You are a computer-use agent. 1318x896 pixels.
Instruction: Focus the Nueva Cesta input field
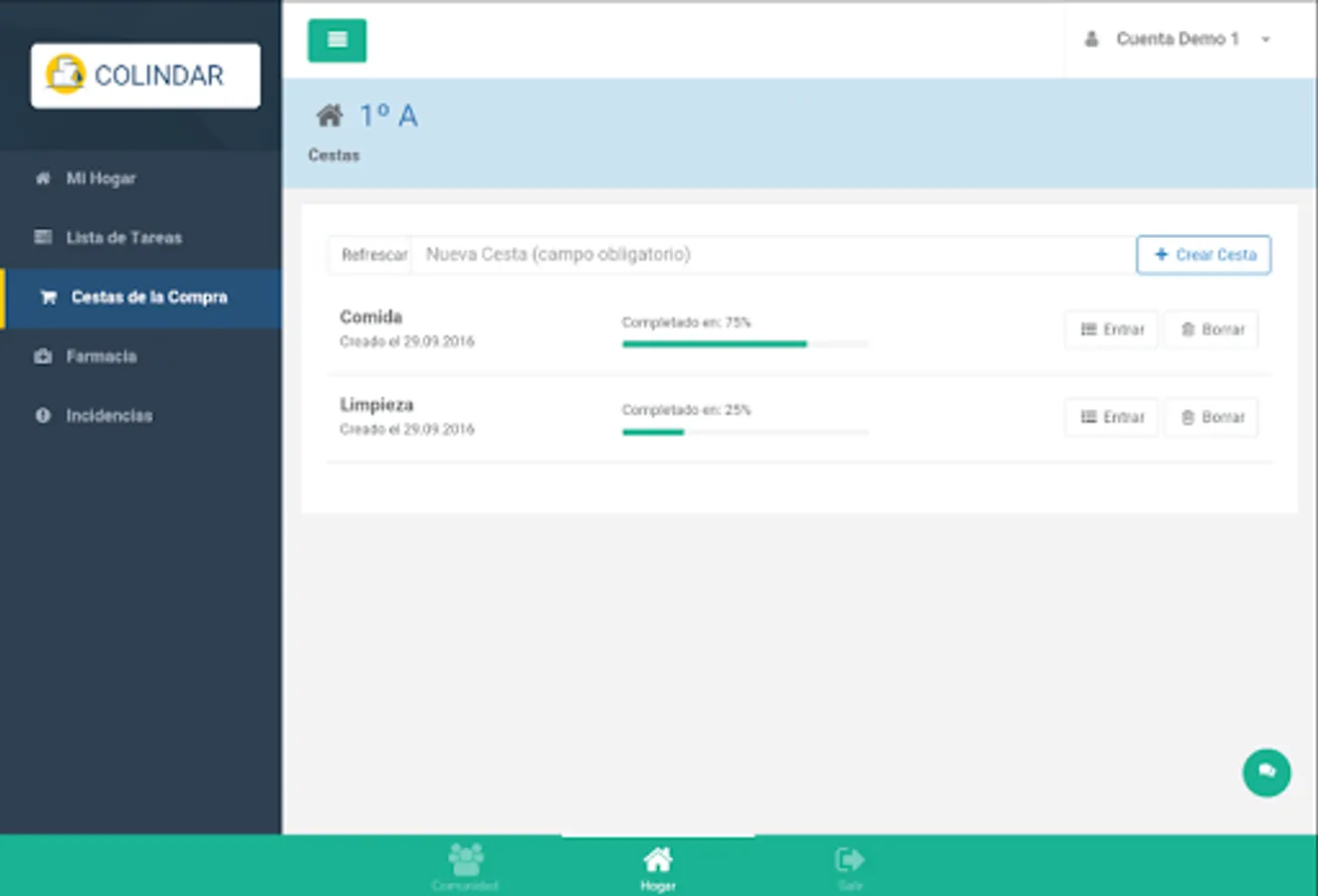(774, 255)
